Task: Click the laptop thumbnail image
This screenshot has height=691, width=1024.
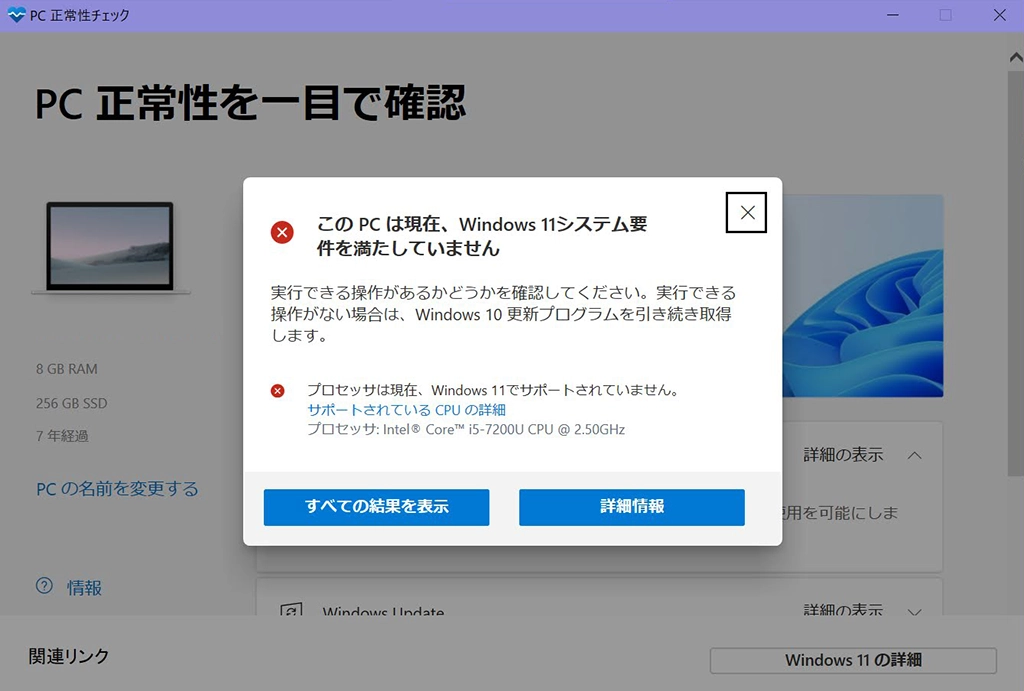Action: pos(110,247)
